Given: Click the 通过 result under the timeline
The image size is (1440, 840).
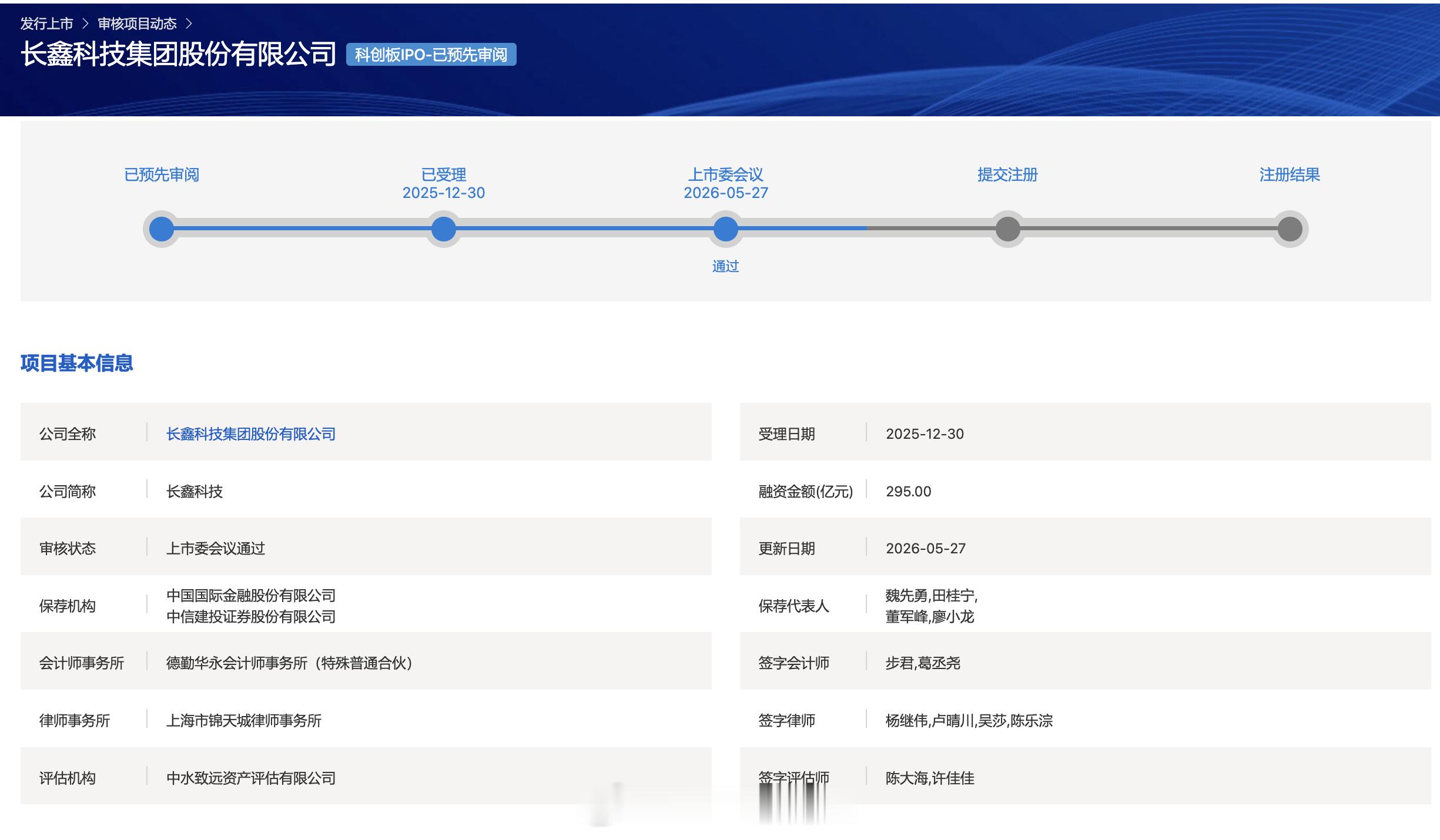Looking at the screenshot, I should tap(725, 267).
